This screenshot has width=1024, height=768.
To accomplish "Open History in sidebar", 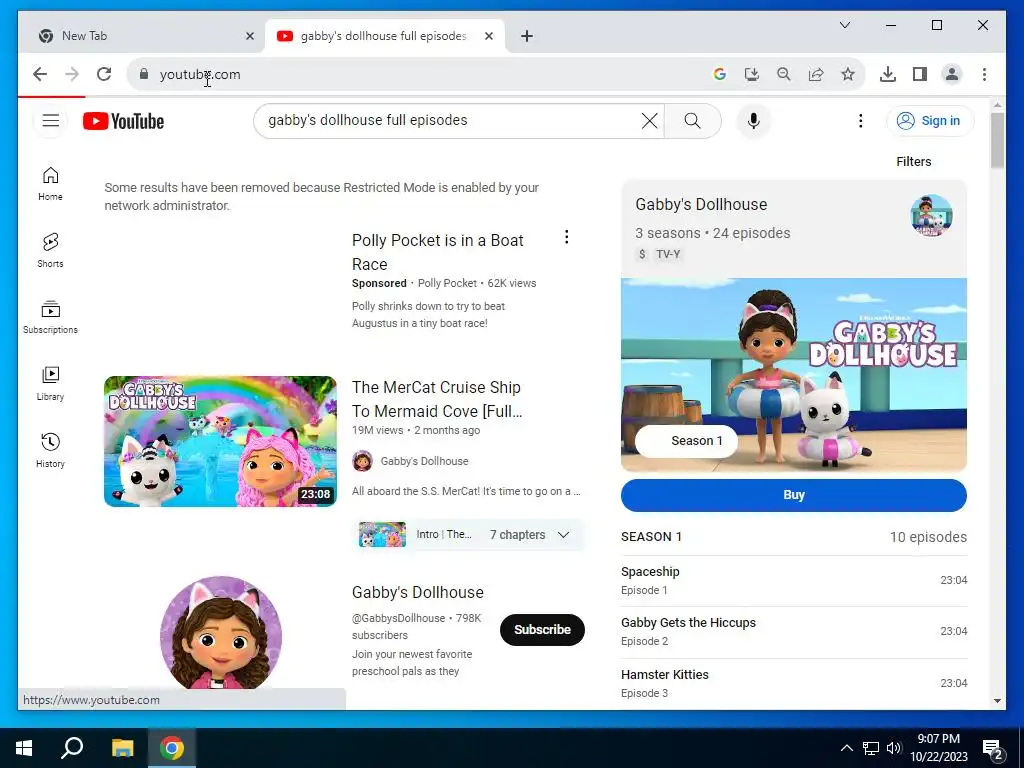I will (x=50, y=450).
